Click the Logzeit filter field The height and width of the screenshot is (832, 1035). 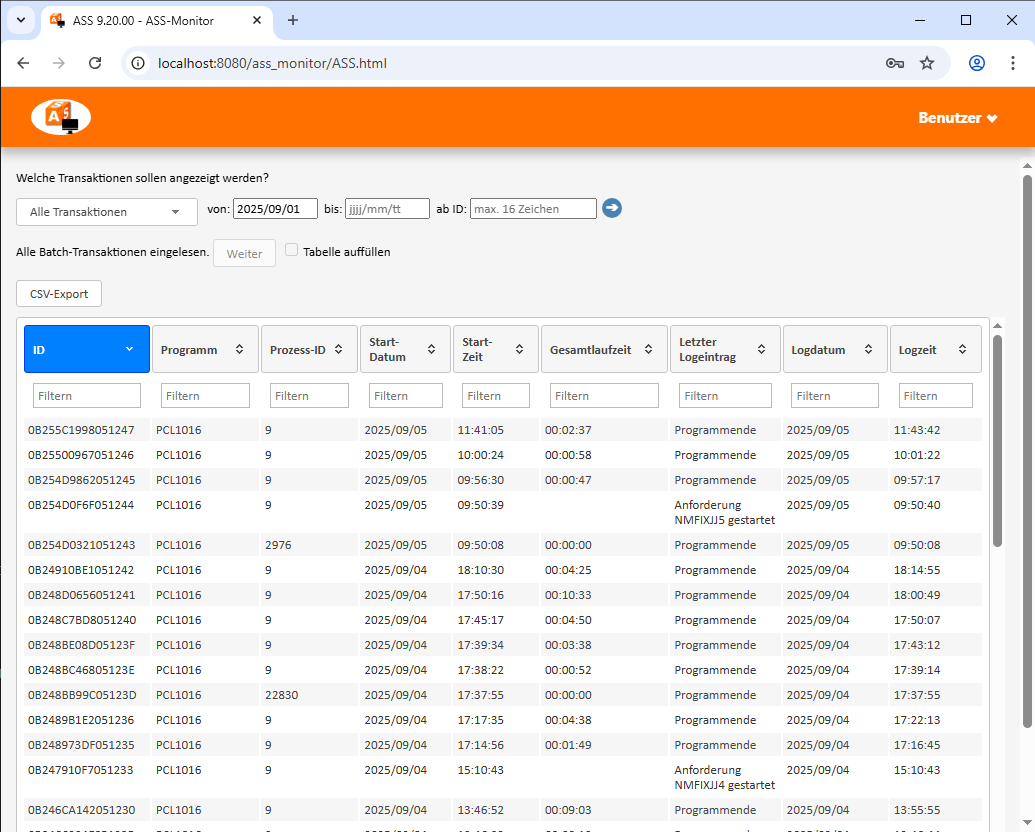[x=935, y=396]
